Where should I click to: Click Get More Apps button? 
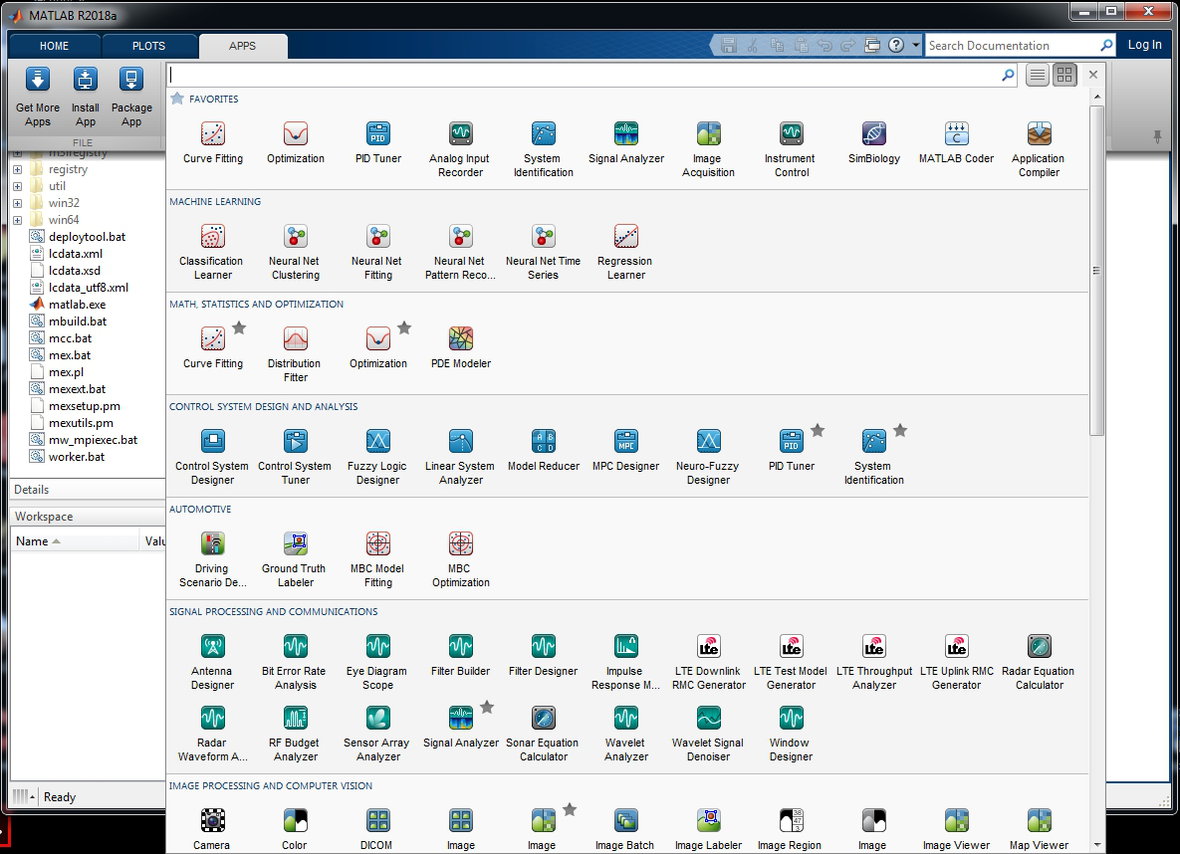click(x=38, y=98)
